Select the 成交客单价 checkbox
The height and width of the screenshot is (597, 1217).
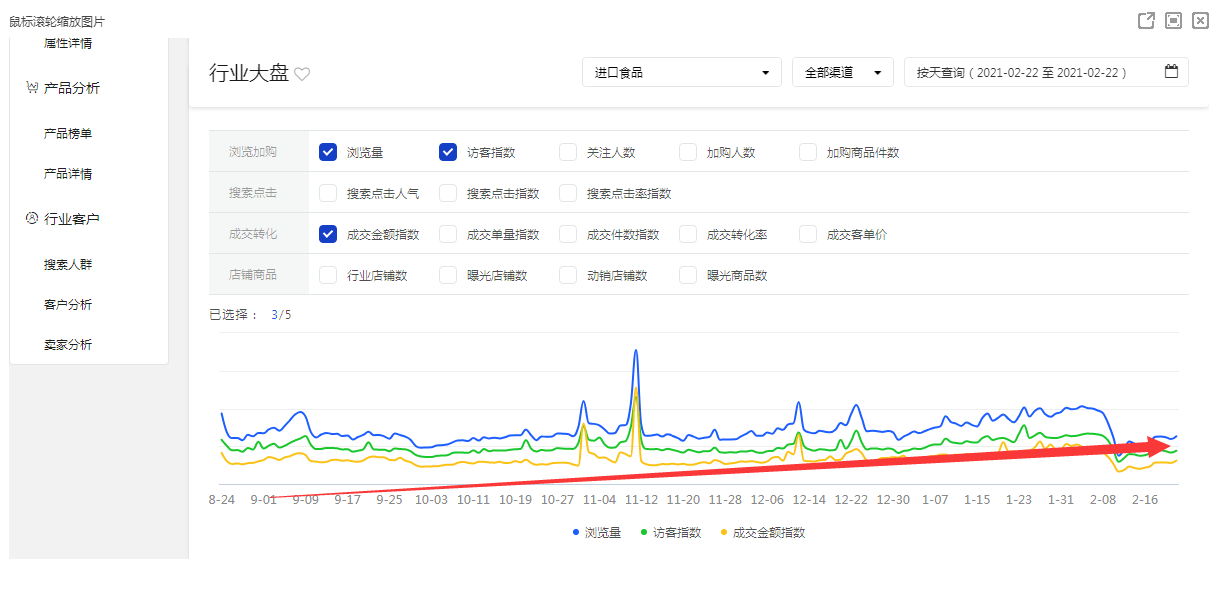(x=808, y=234)
